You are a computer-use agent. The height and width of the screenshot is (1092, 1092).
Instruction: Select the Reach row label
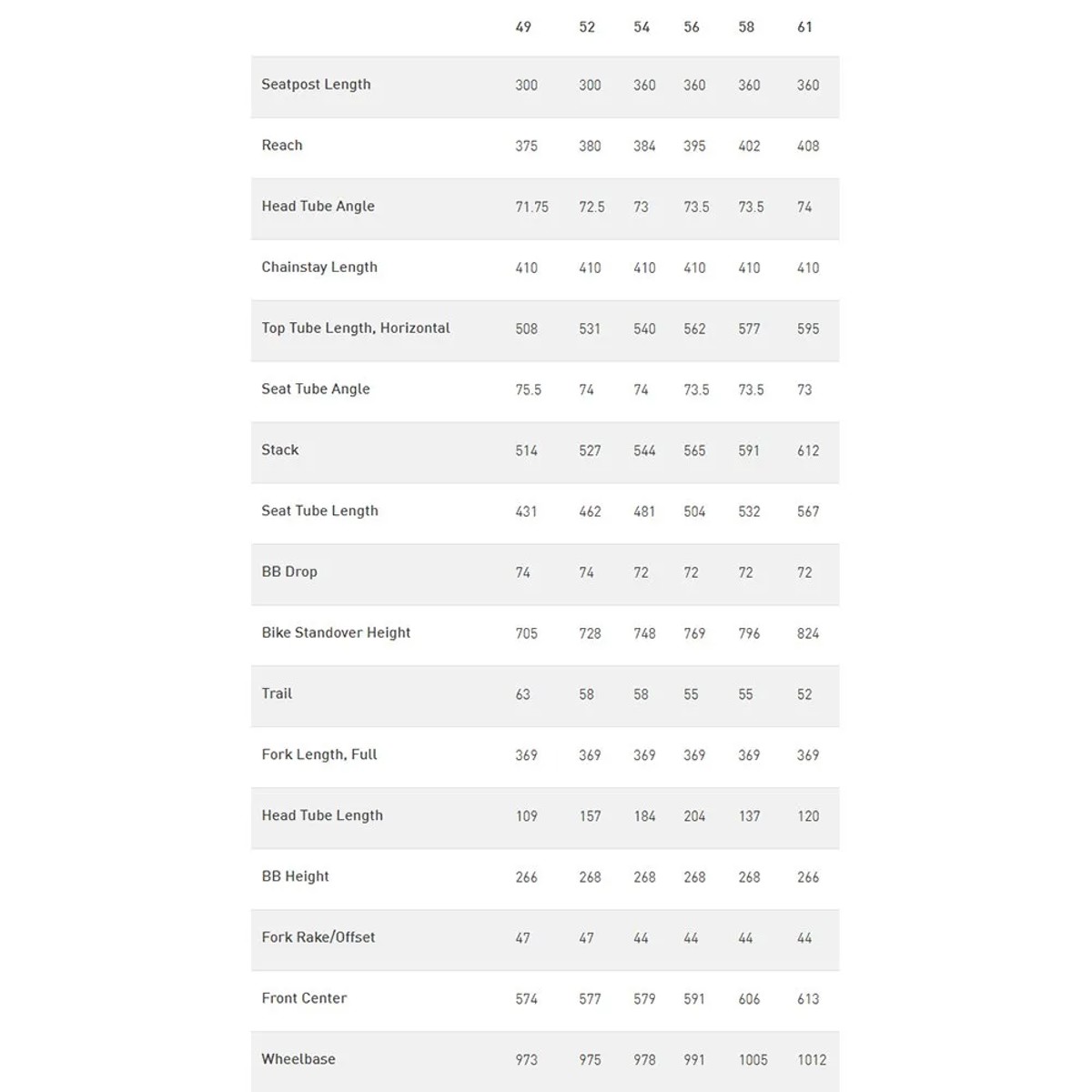click(x=282, y=146)
